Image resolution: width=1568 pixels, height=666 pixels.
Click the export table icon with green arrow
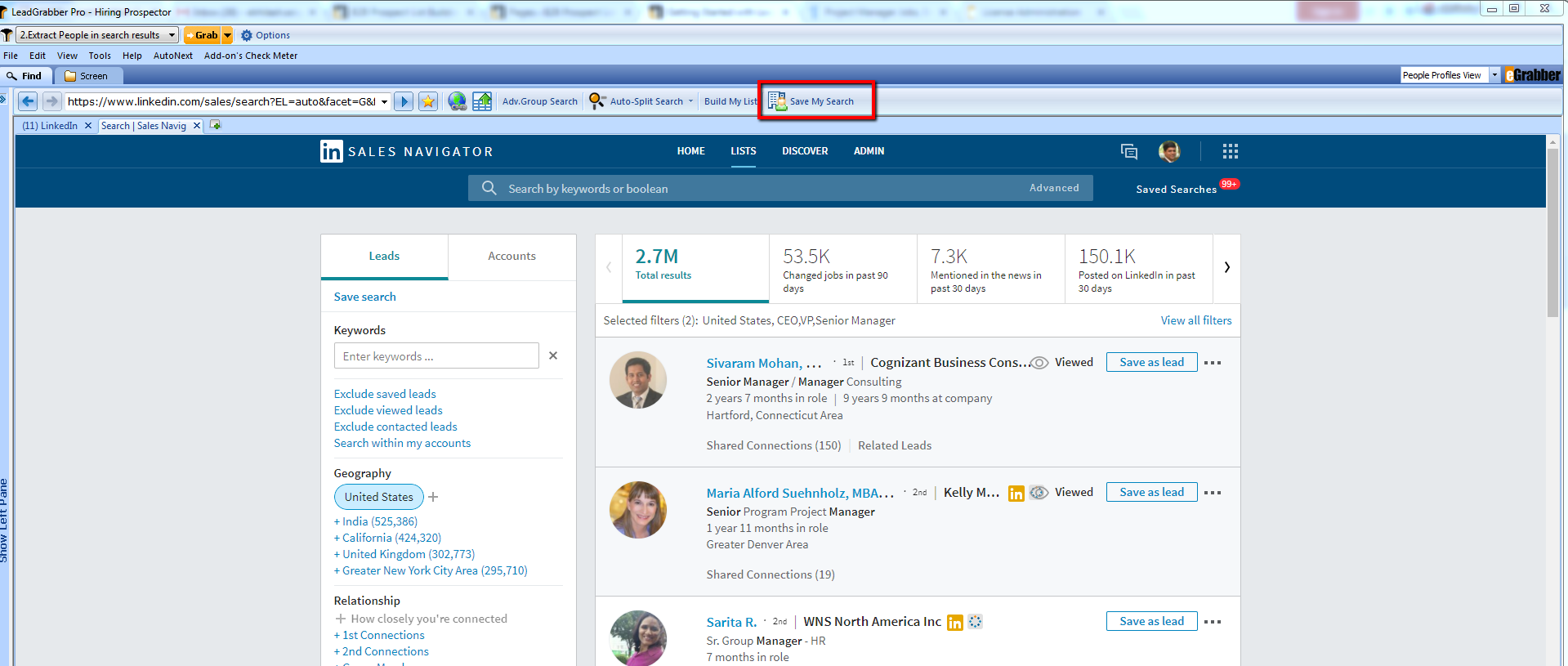click(482, 101)
